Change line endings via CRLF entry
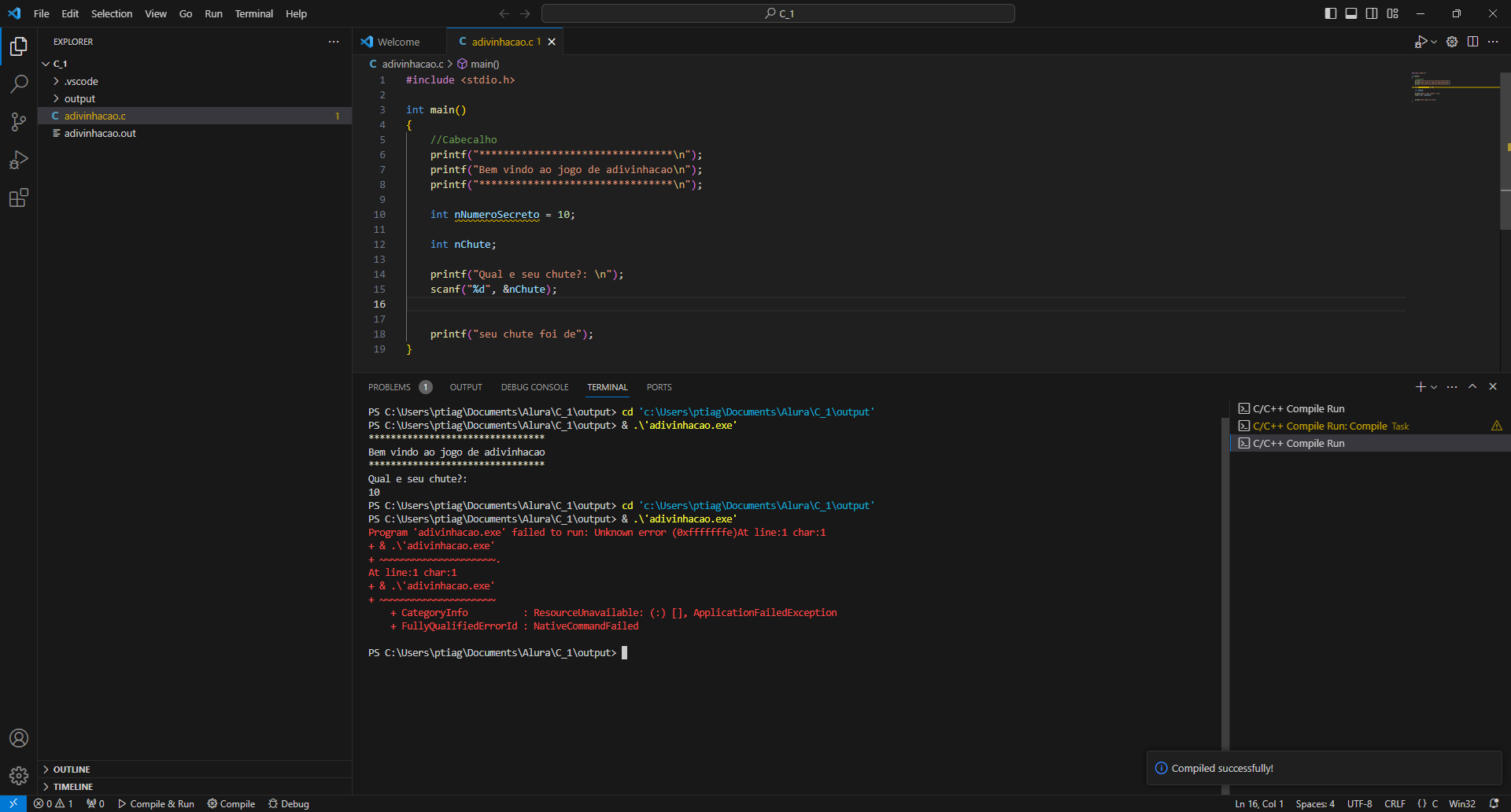 coord(1395,803)
